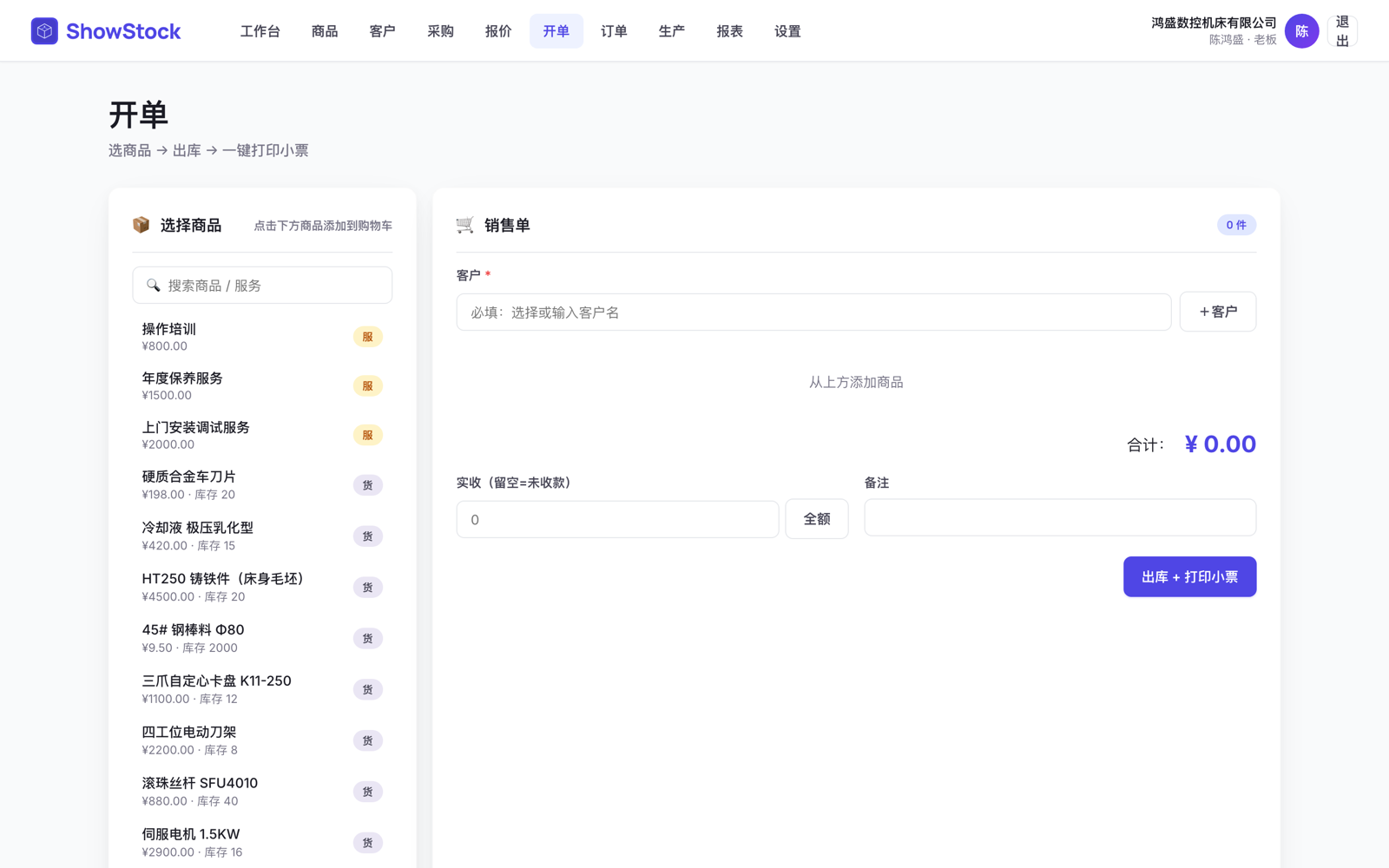Click the 货 badge on 冷却液 极压乳化型
Screen dimensions: 1389x868
click(x=368, y=536)
